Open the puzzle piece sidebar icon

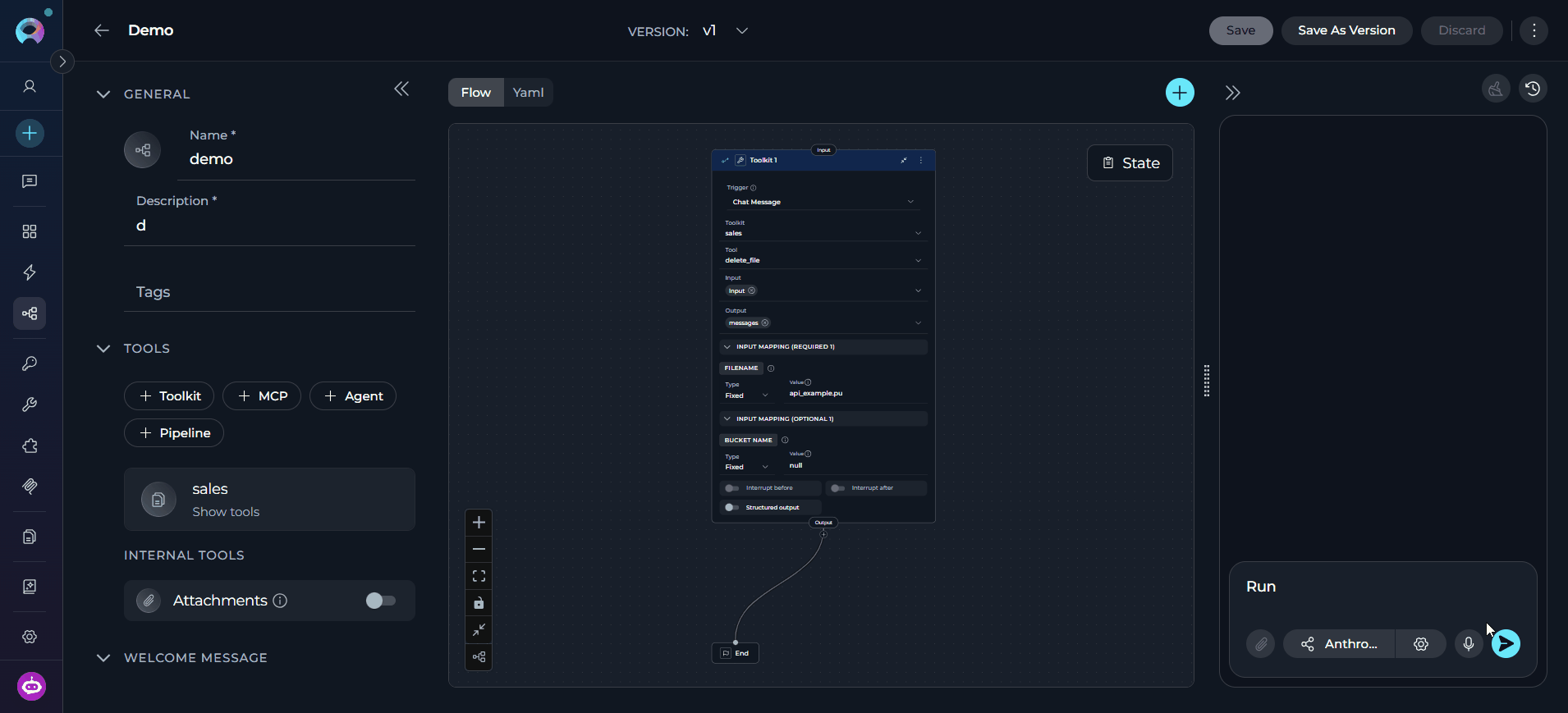pyautogui.click(x=30, y=446)
